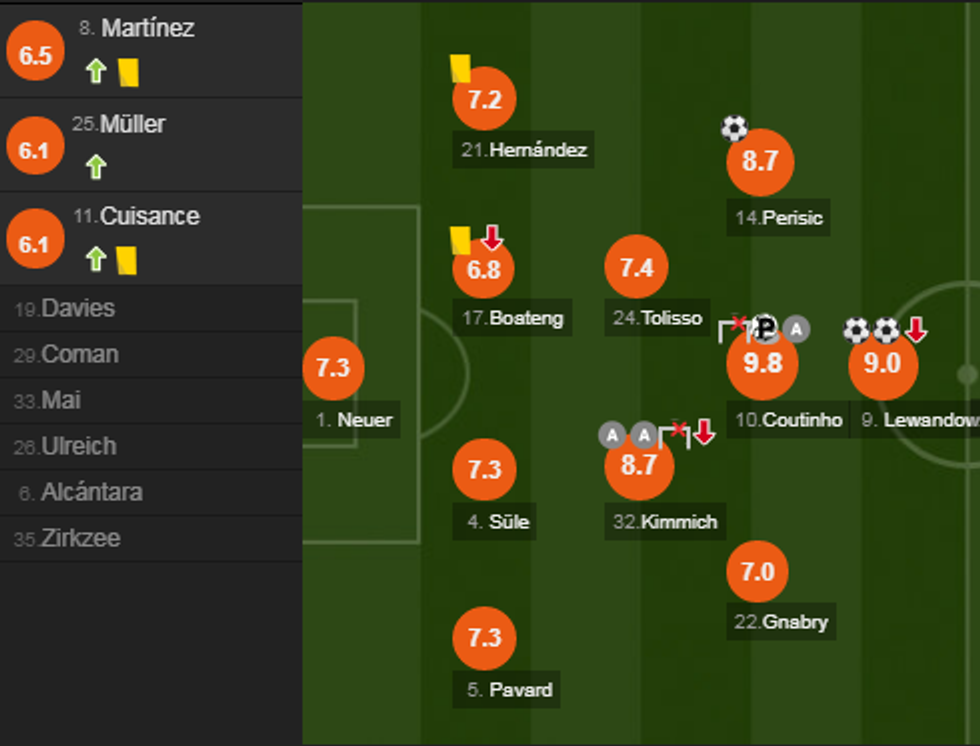Select Coman from the substitutes list
The image size is (980, 746).
[80, 355]
